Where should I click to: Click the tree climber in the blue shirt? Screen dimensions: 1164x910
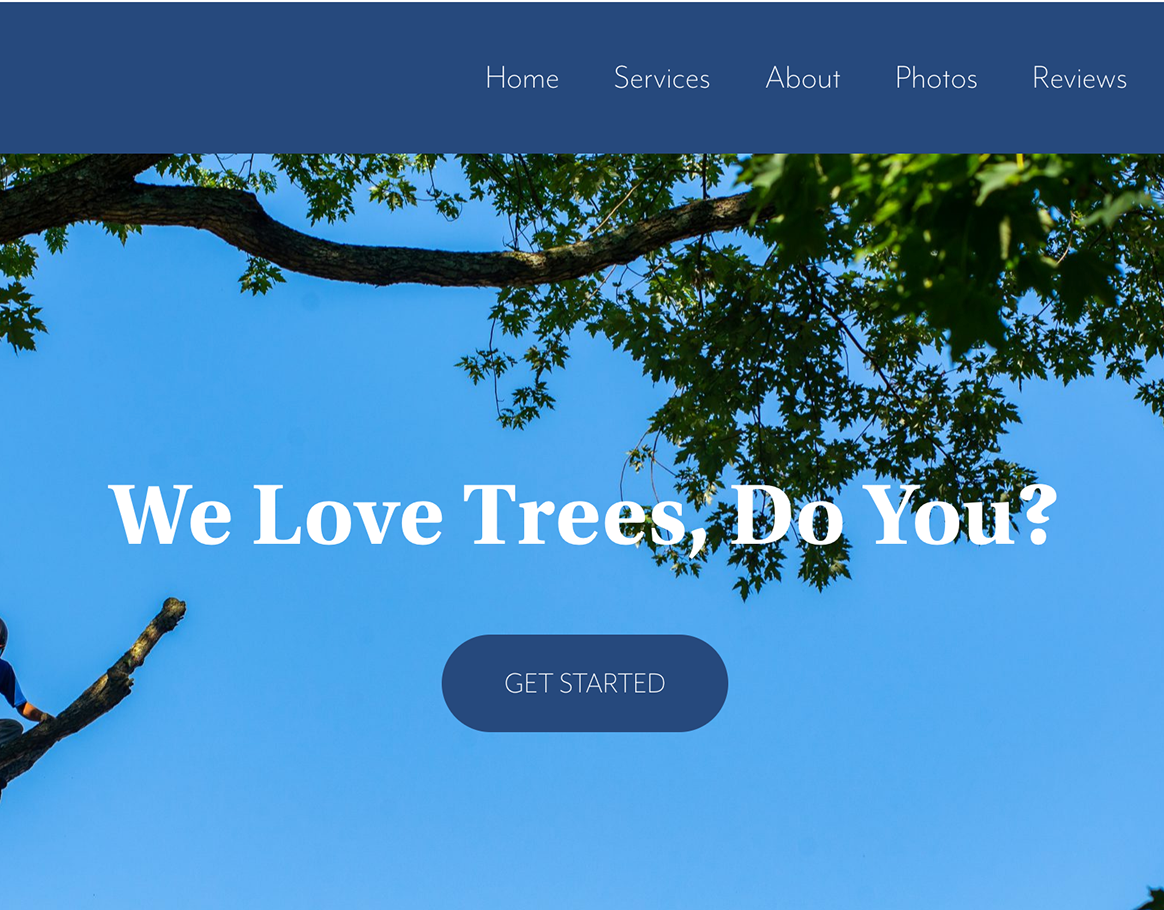pyautogui.click(x=10, y=683)
